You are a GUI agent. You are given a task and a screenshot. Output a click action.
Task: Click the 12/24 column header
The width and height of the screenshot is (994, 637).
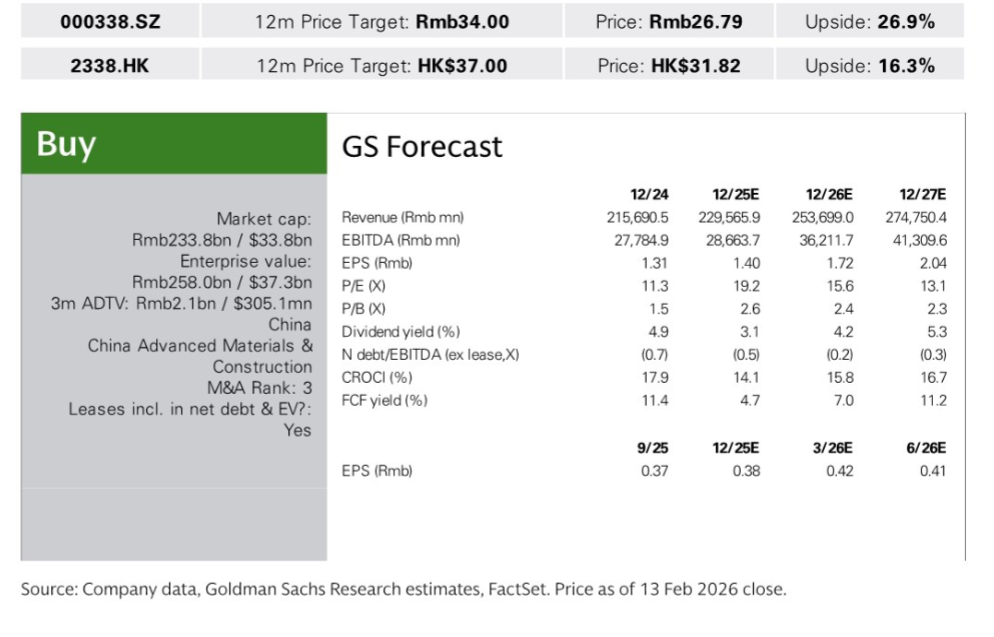(x=649, y=194)
